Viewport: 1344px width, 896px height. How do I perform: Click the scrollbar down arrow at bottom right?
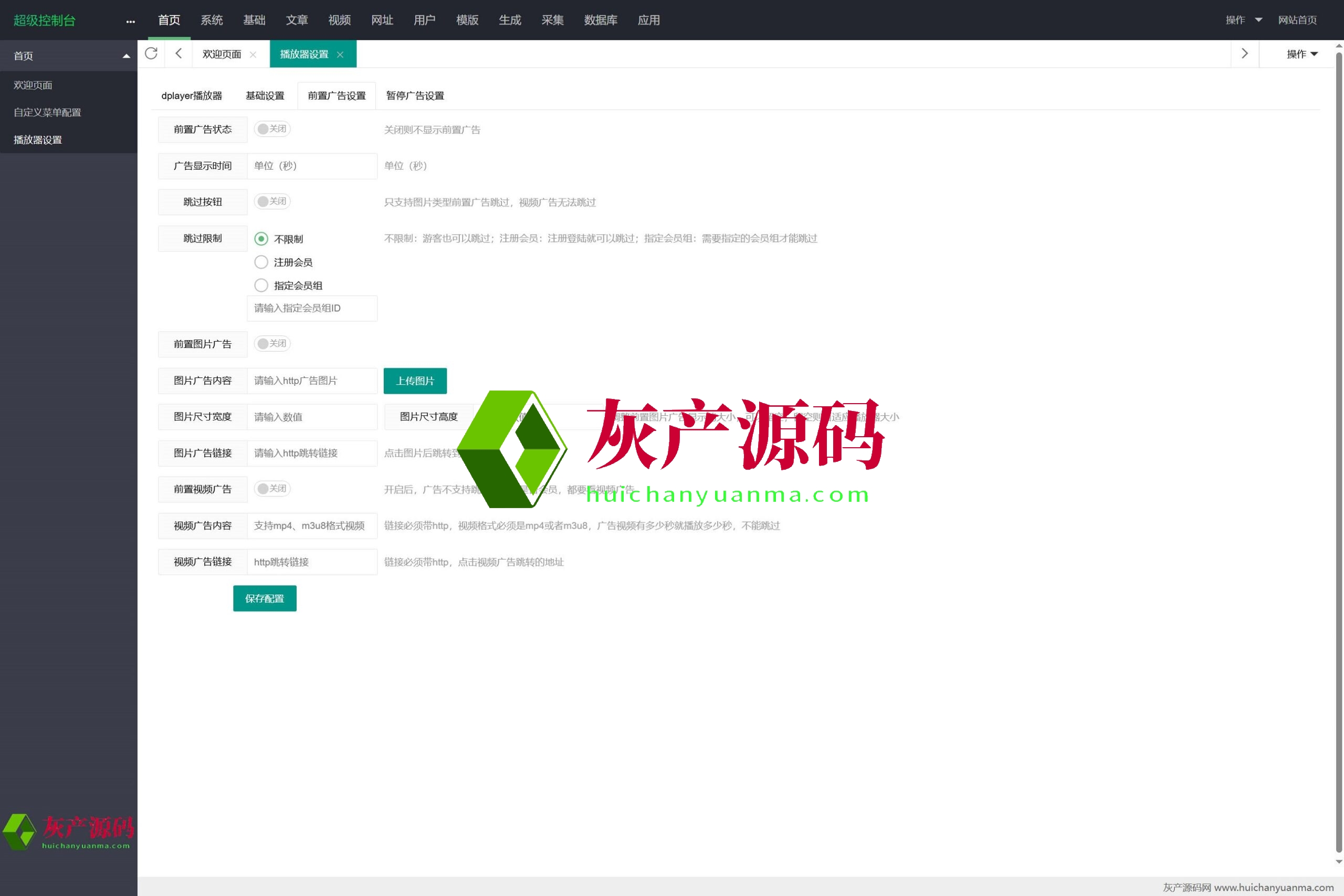pyautogui.click(x=1338, y=862)
